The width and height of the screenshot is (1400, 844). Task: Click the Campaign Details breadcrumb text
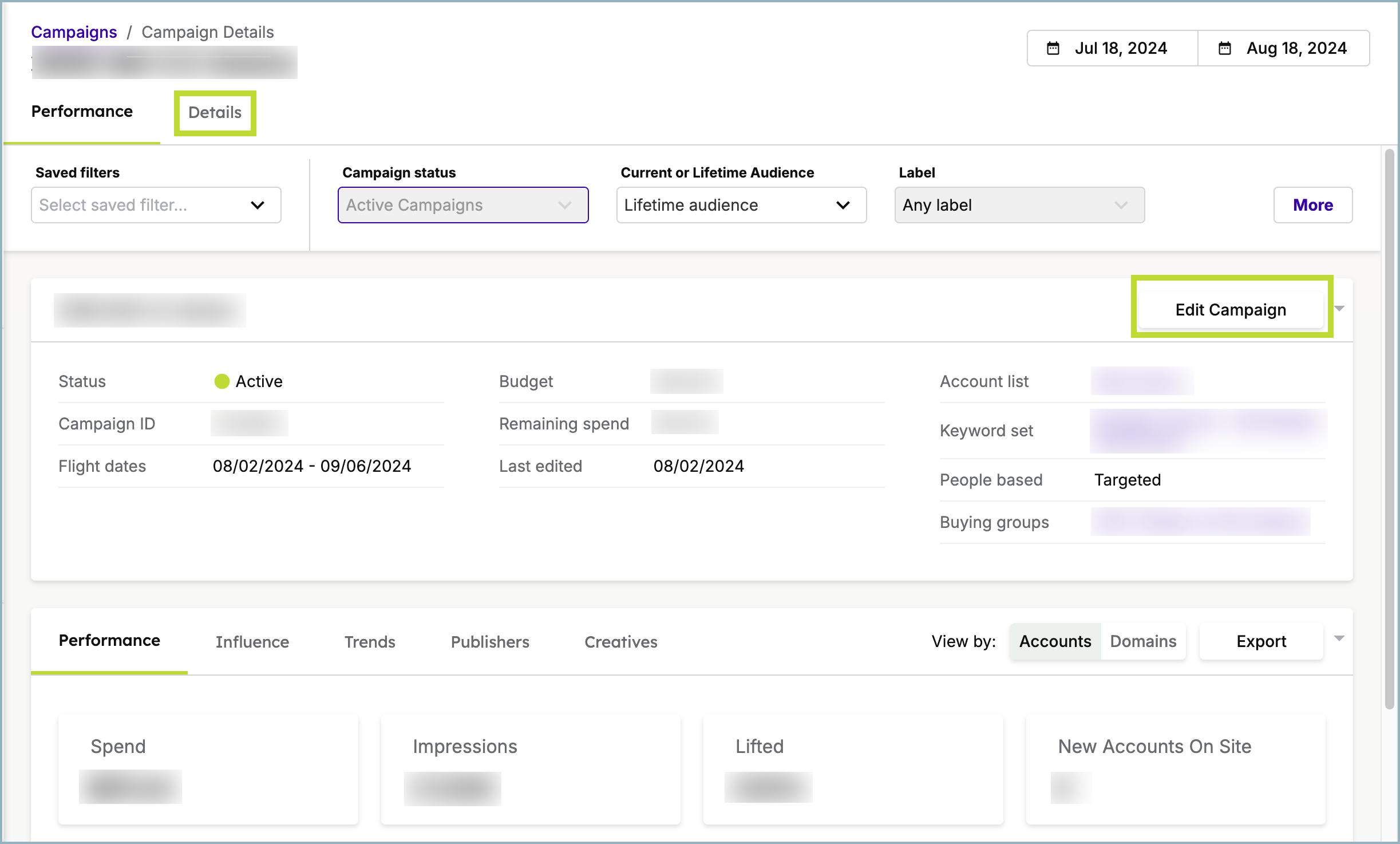pos(208,32)
